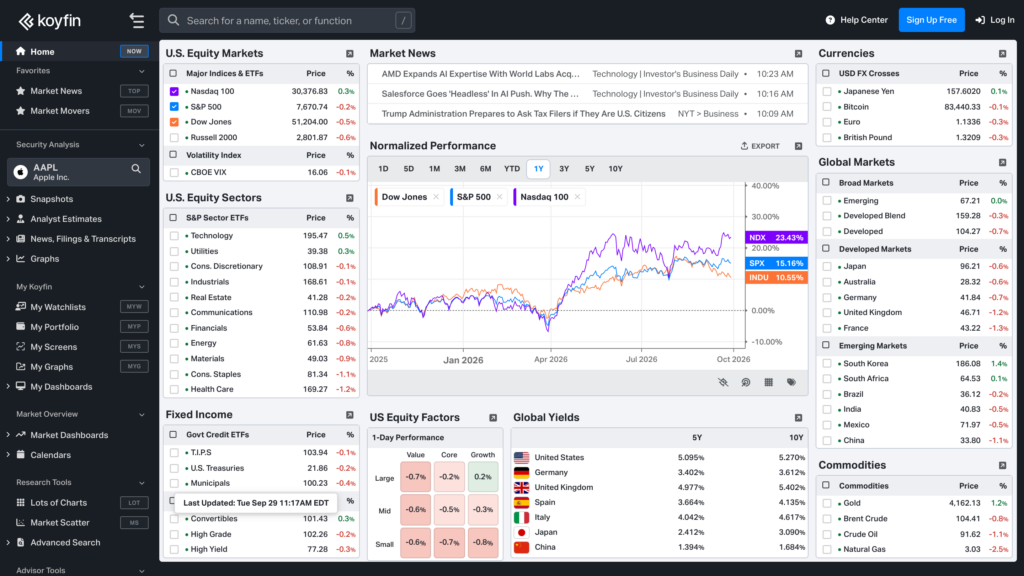
Task: Open Currencies panel expand icon
Action: click(x=1002, y=54)
